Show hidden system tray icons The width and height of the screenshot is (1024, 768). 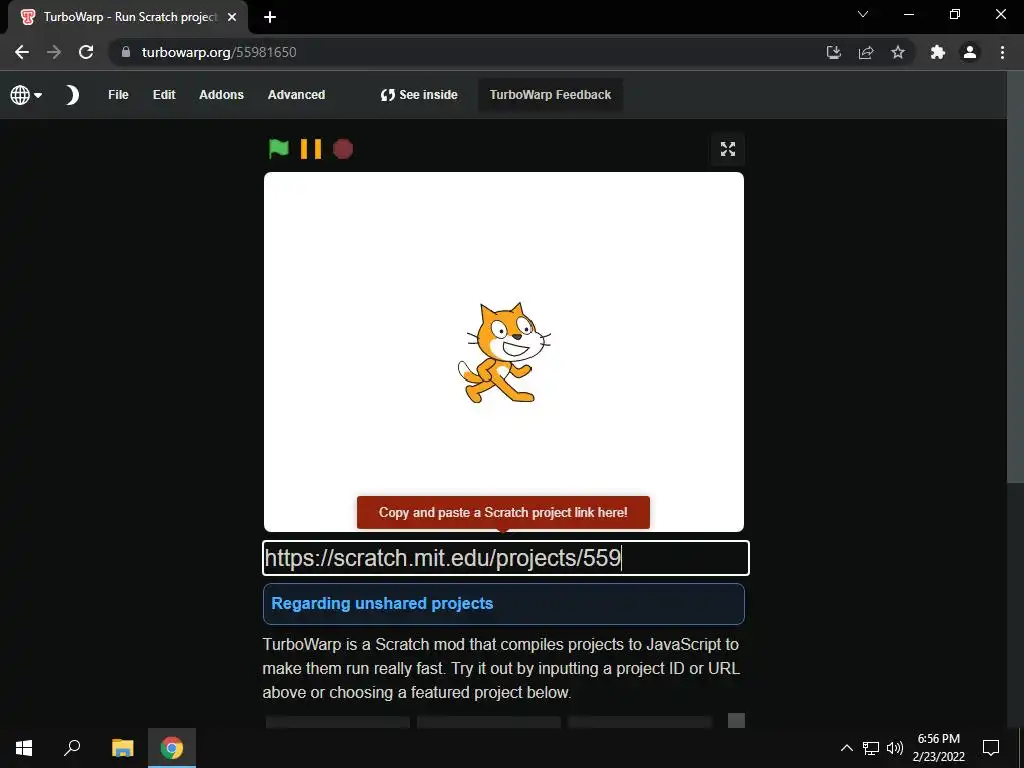[x=846, y=748]
